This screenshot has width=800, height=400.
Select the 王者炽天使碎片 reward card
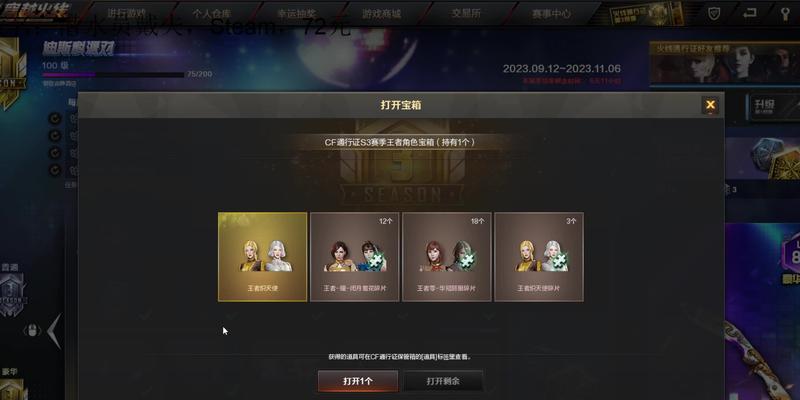539,257
